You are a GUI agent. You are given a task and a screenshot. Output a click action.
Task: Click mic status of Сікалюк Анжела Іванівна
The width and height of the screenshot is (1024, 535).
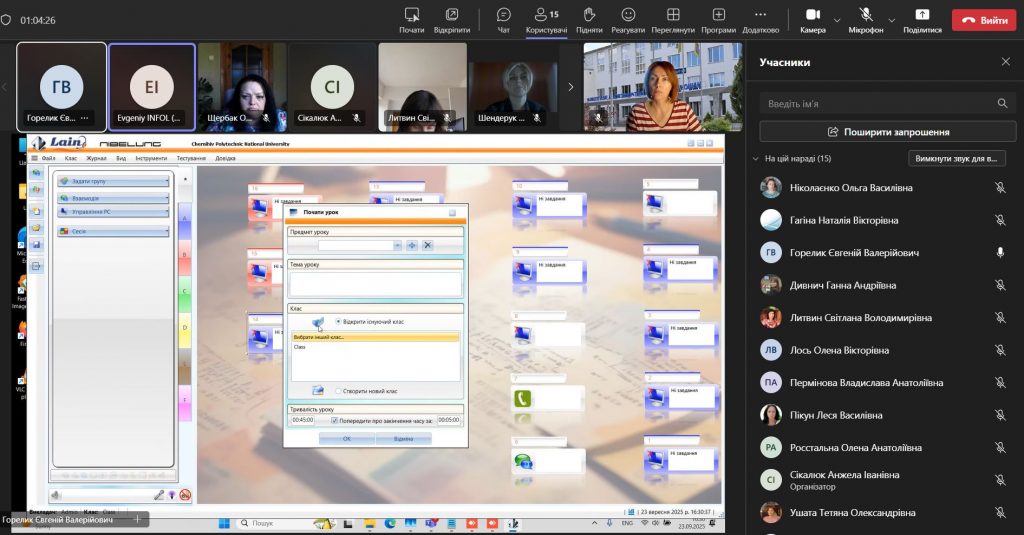coord(1000,479)
